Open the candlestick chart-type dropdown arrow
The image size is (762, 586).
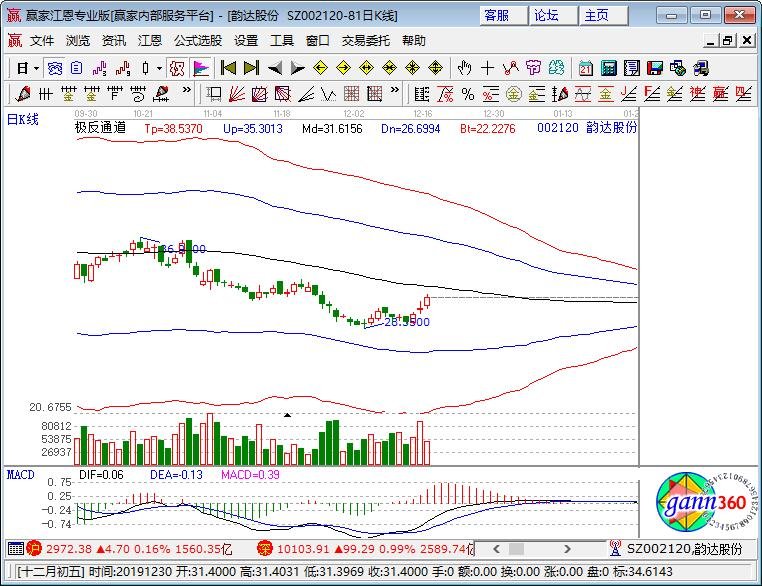pyautogui.click(x=159, y=69)
